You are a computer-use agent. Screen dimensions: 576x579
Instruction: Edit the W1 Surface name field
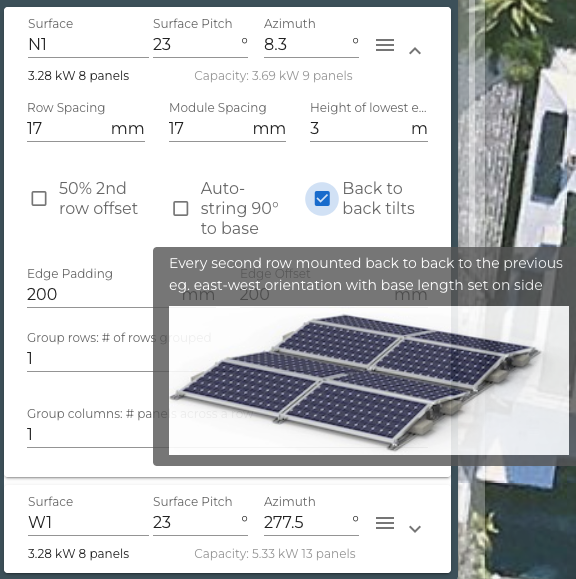[x=88, y=523]
